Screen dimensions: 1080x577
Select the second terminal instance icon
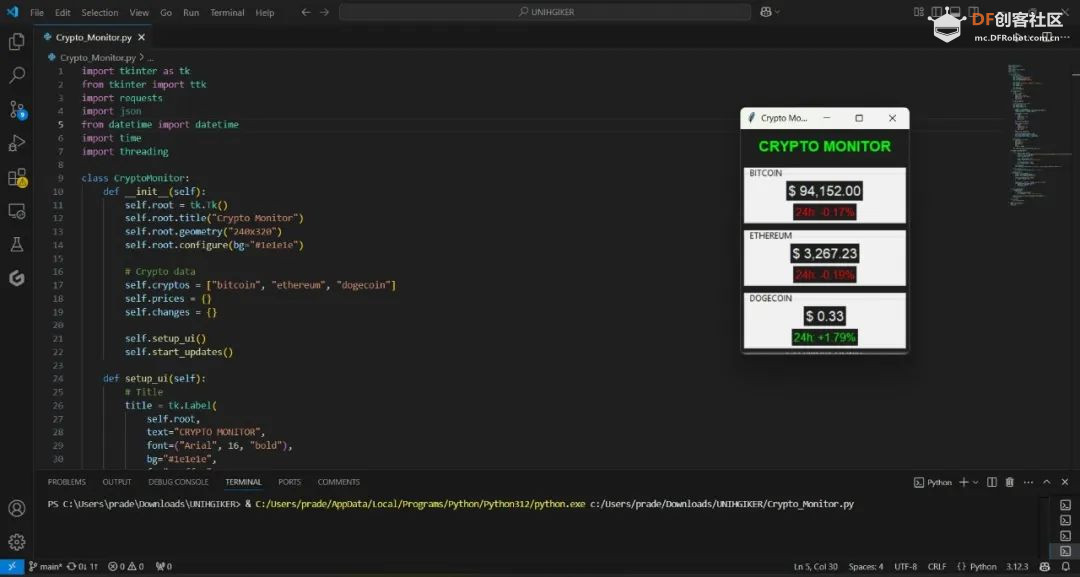1065,521
